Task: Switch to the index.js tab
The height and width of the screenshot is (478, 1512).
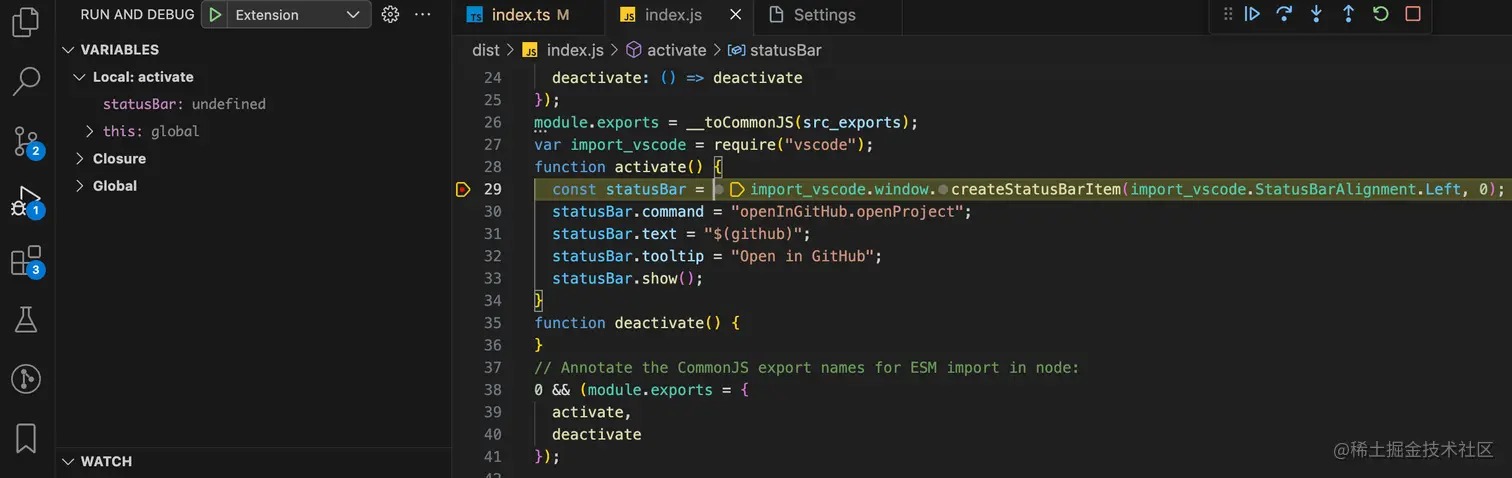Action: coord(672,15)
